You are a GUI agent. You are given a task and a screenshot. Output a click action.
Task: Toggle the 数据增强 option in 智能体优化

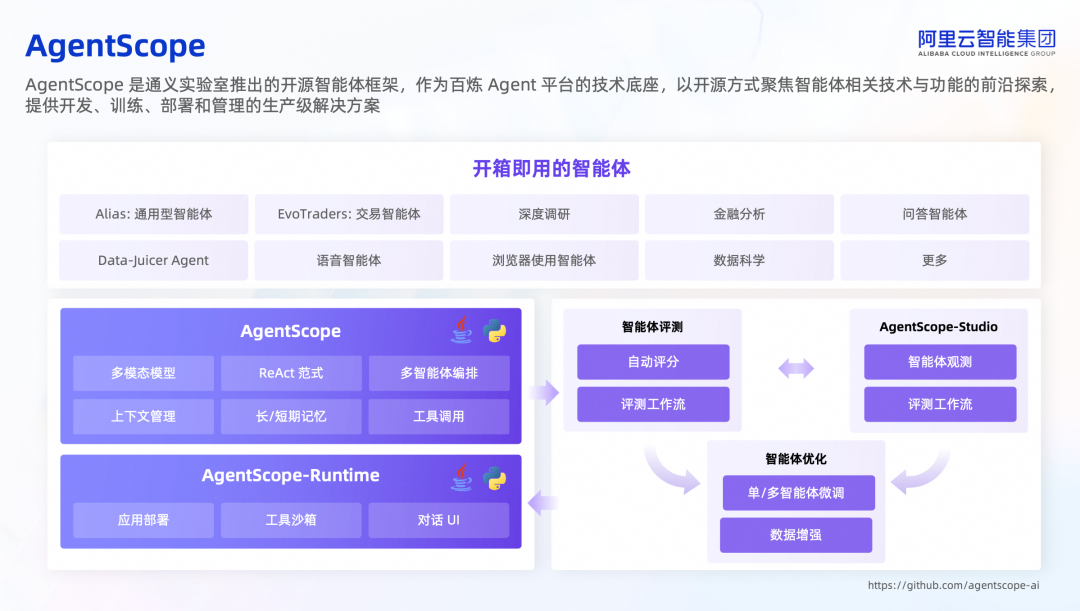[796, 535]
